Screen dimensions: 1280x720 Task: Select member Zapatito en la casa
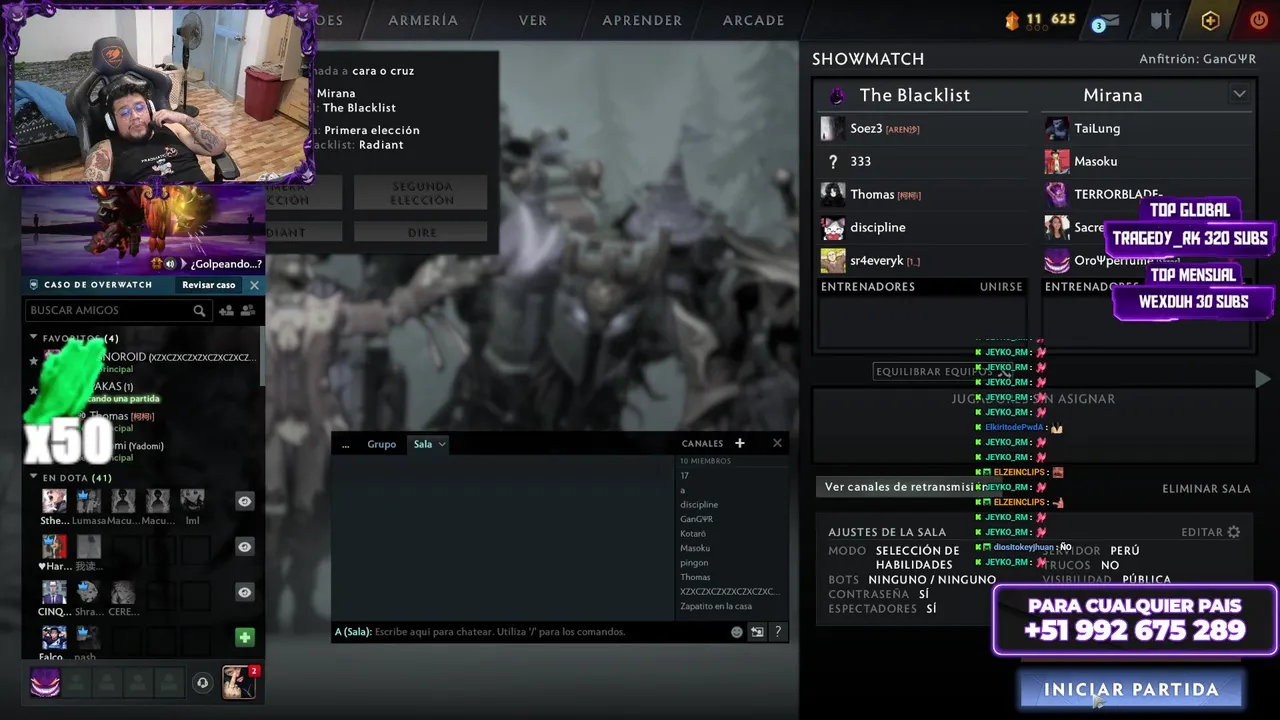coord(716,606)
